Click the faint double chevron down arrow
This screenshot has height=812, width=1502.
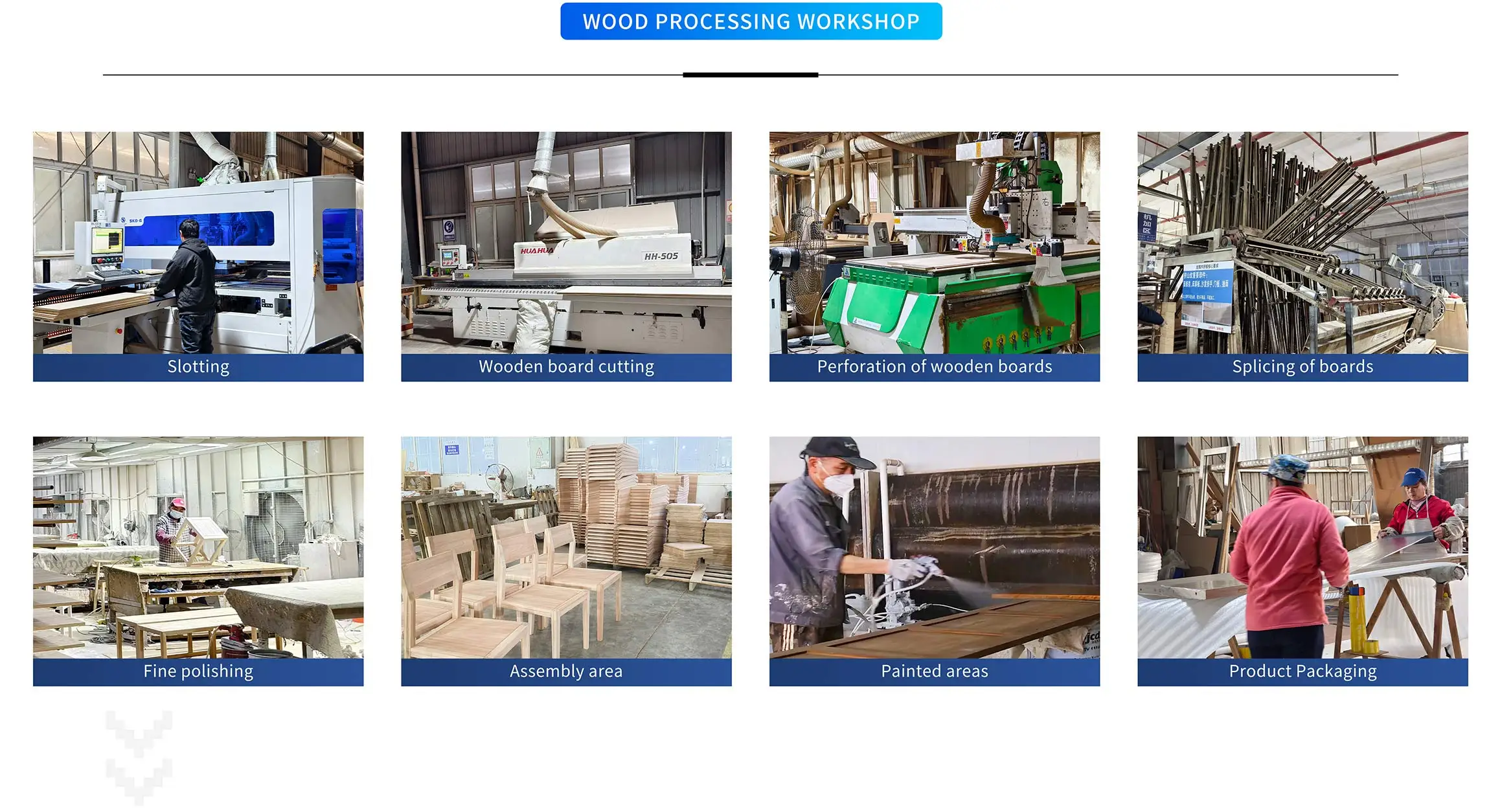(139, 758)
